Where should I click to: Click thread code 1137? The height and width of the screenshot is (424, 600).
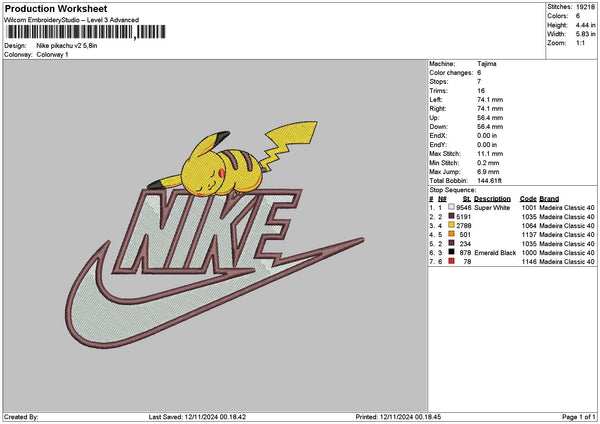(529, 235)
